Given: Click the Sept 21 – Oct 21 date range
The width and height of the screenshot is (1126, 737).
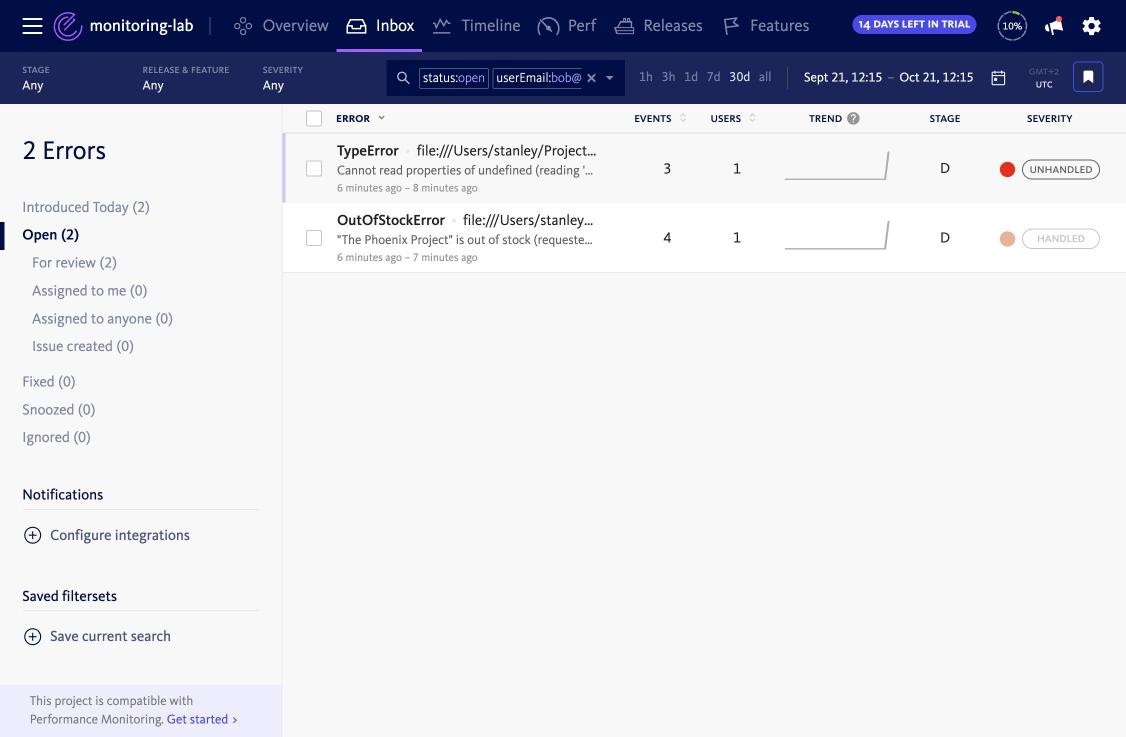Looking at the screenshot, I should coord(888,78).
